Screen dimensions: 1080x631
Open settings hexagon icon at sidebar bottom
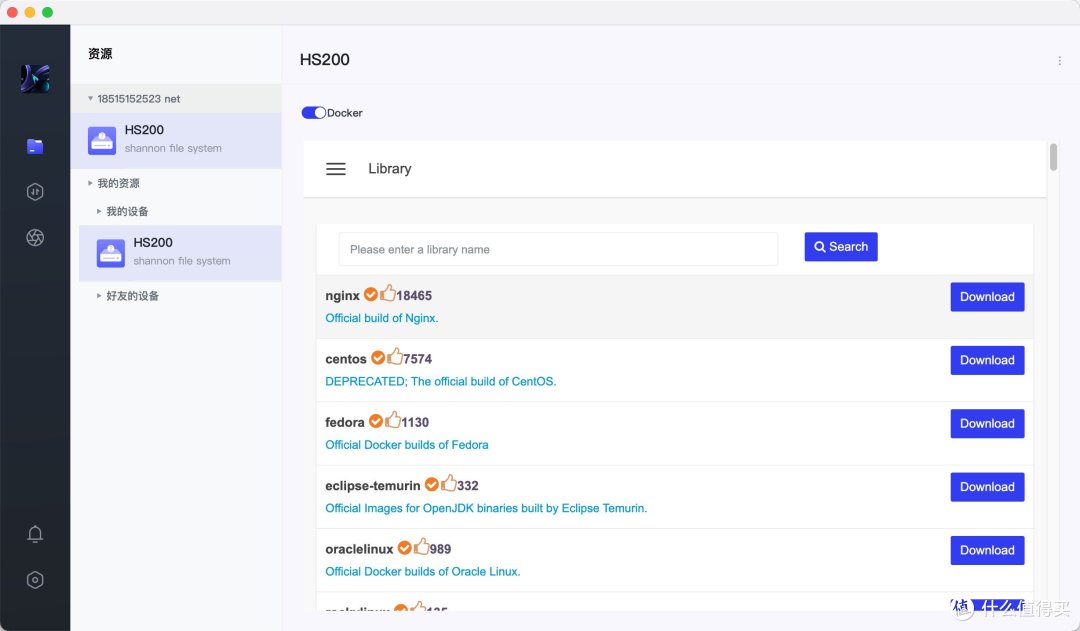coord(35,580)
